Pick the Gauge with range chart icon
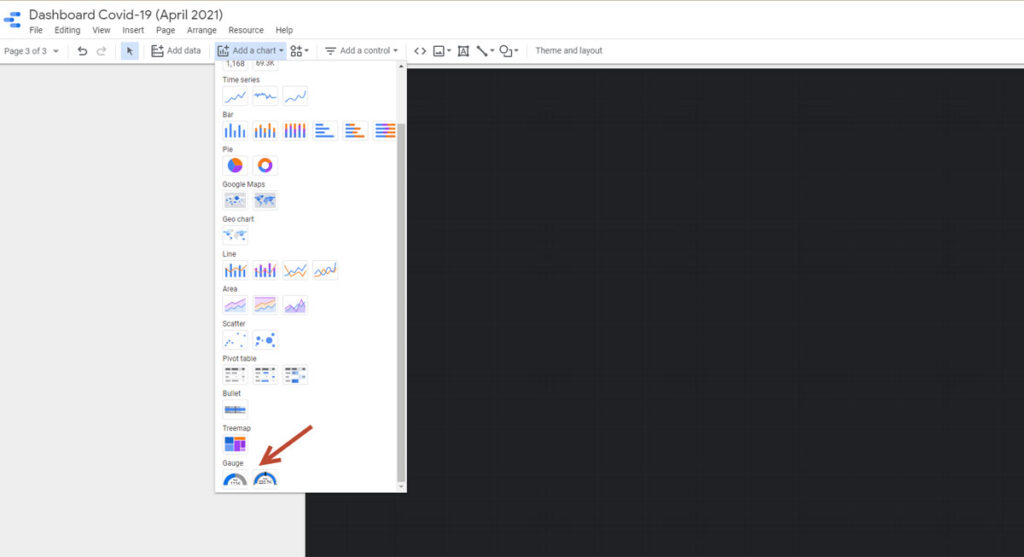Viewport: 1024px width, 557px height. tap(265, 479)
